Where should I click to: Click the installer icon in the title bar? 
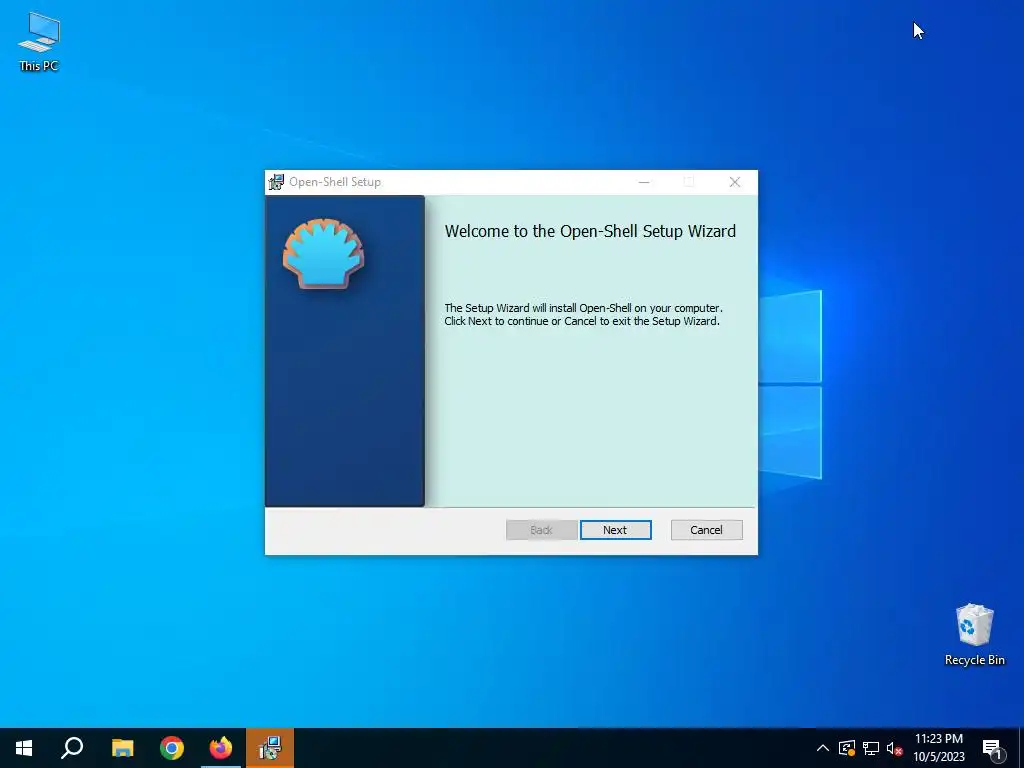(x=276, y=182)
